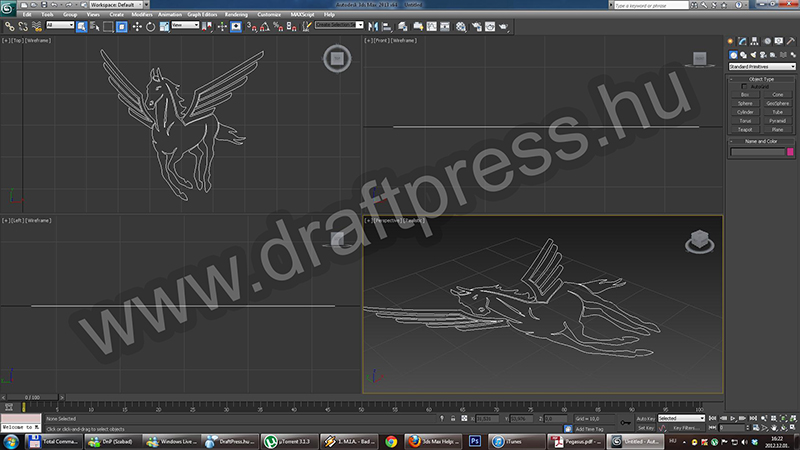This screenshot has width=800, height=450.
Task: Open the selection filter All dropdown
Action: [60, 25]
